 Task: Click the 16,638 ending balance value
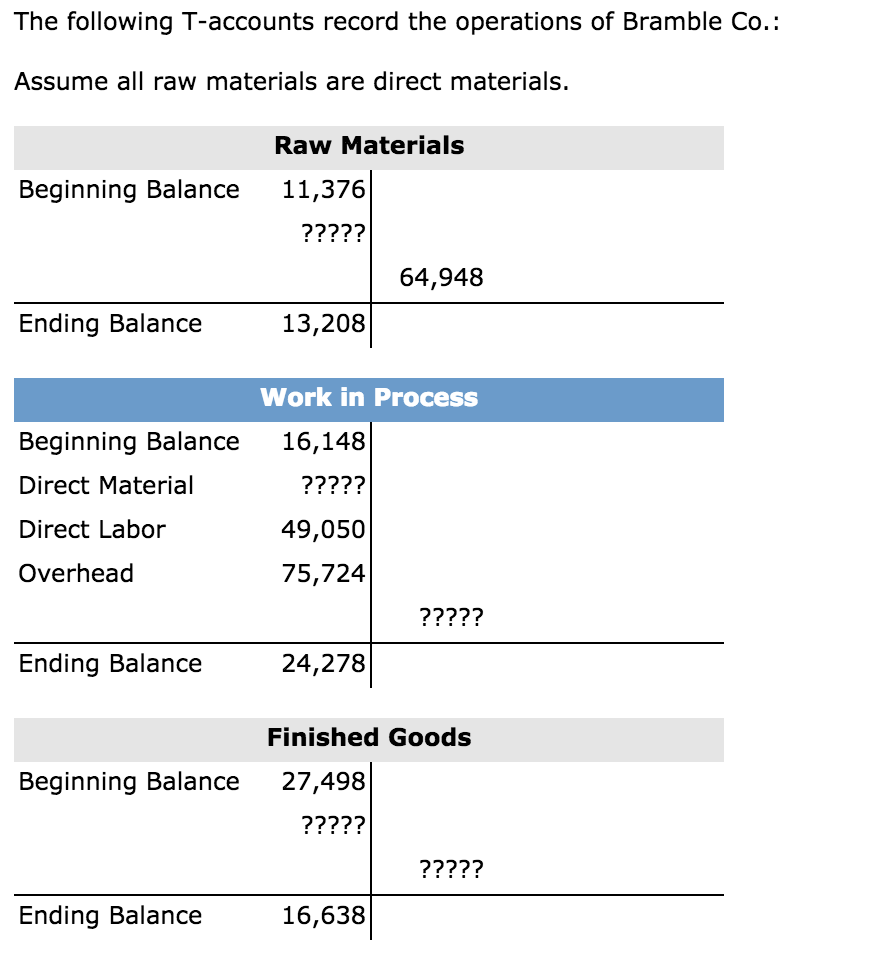pos(325,916)
